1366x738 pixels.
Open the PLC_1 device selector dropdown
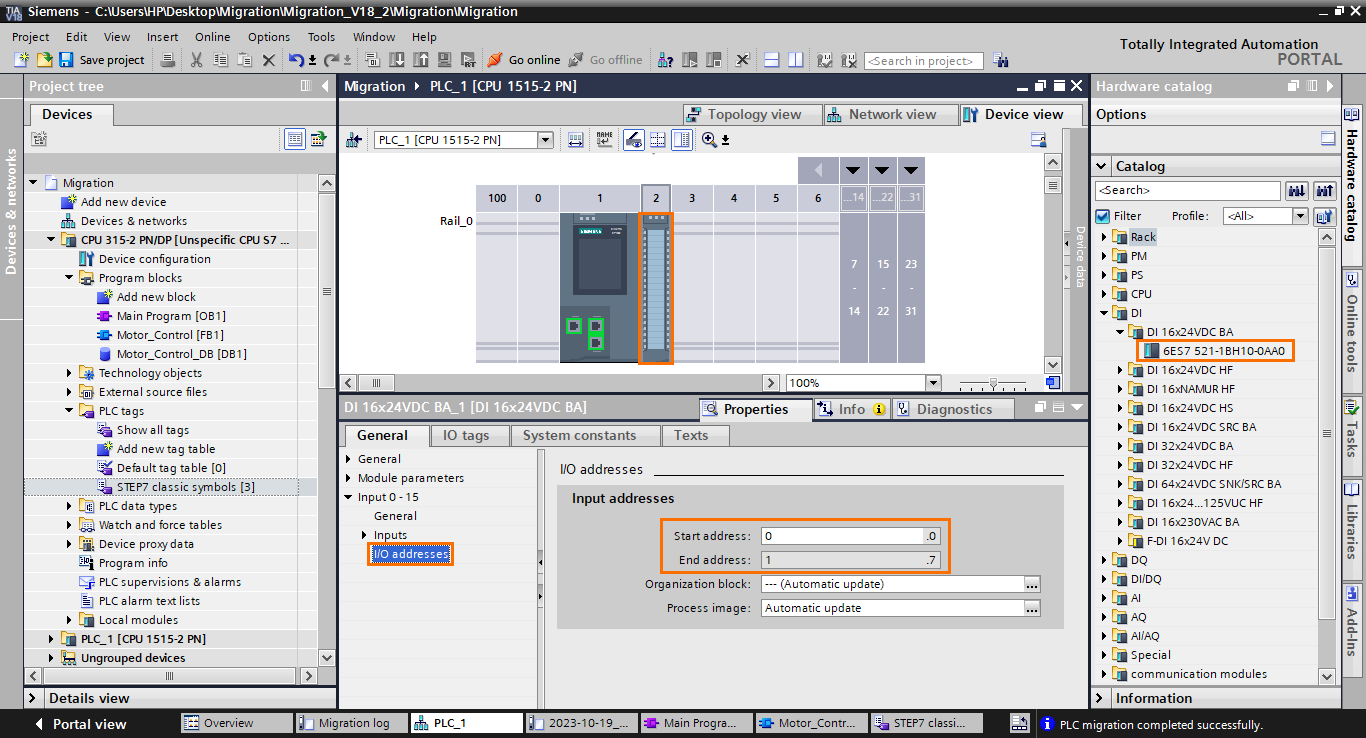pos(544,140)
